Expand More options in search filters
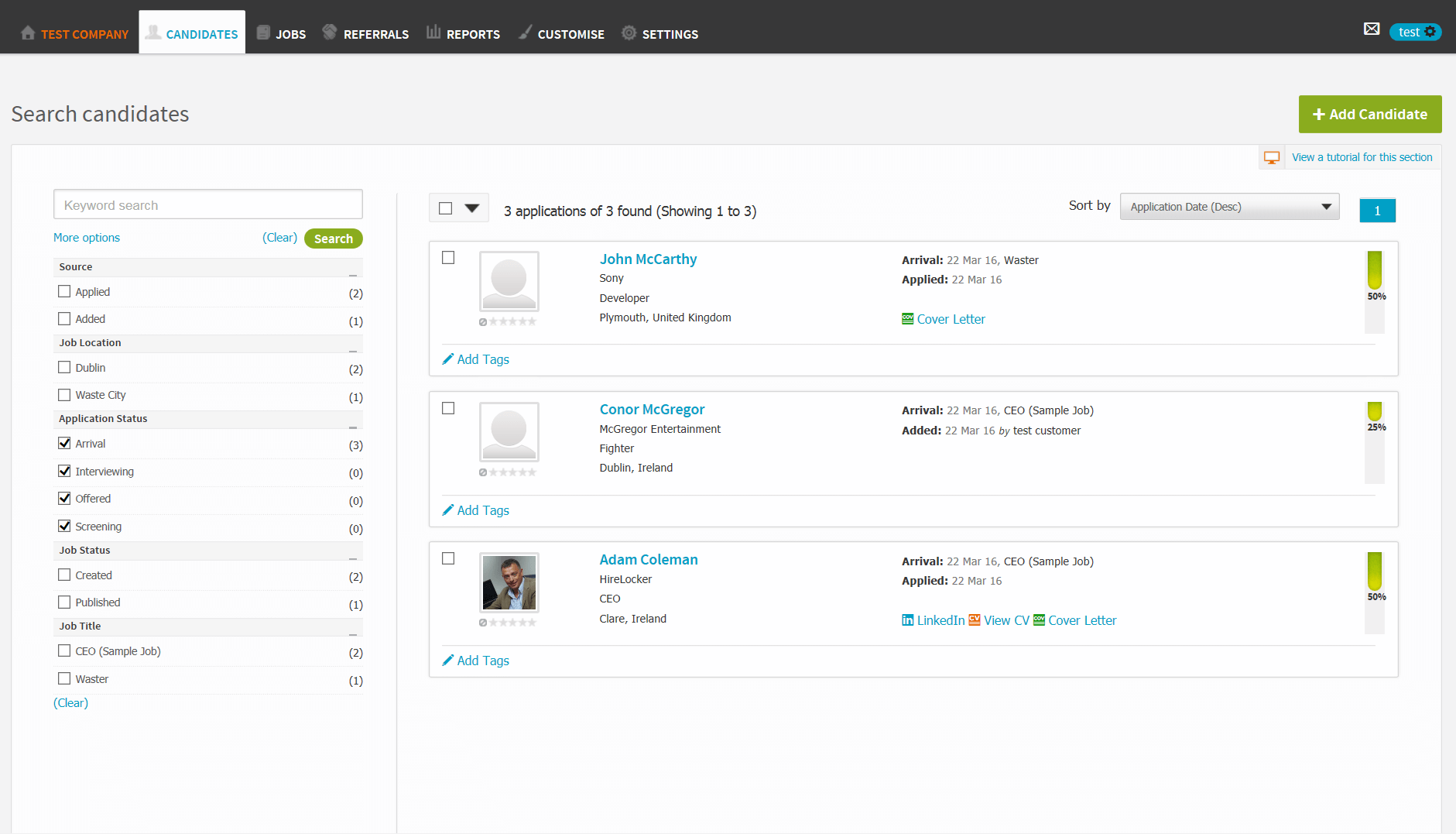This screenshot has height=834, width=1456. click(x=86, y=237)
